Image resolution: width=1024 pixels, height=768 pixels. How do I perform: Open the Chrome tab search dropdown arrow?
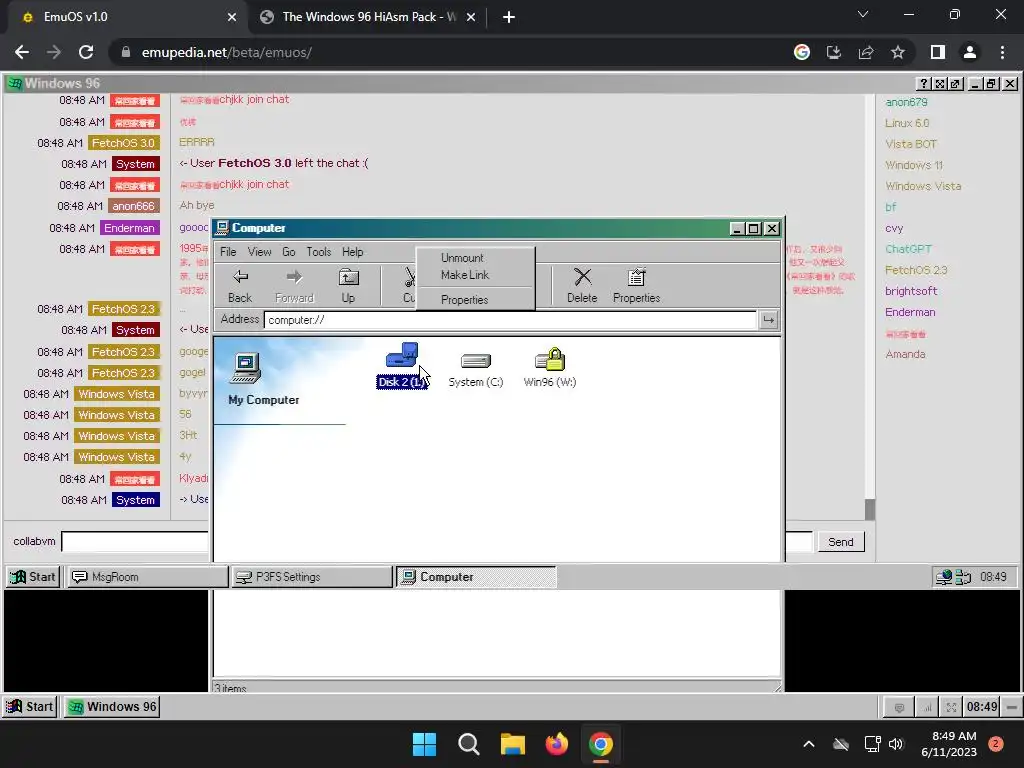click(x=863, y=14)
